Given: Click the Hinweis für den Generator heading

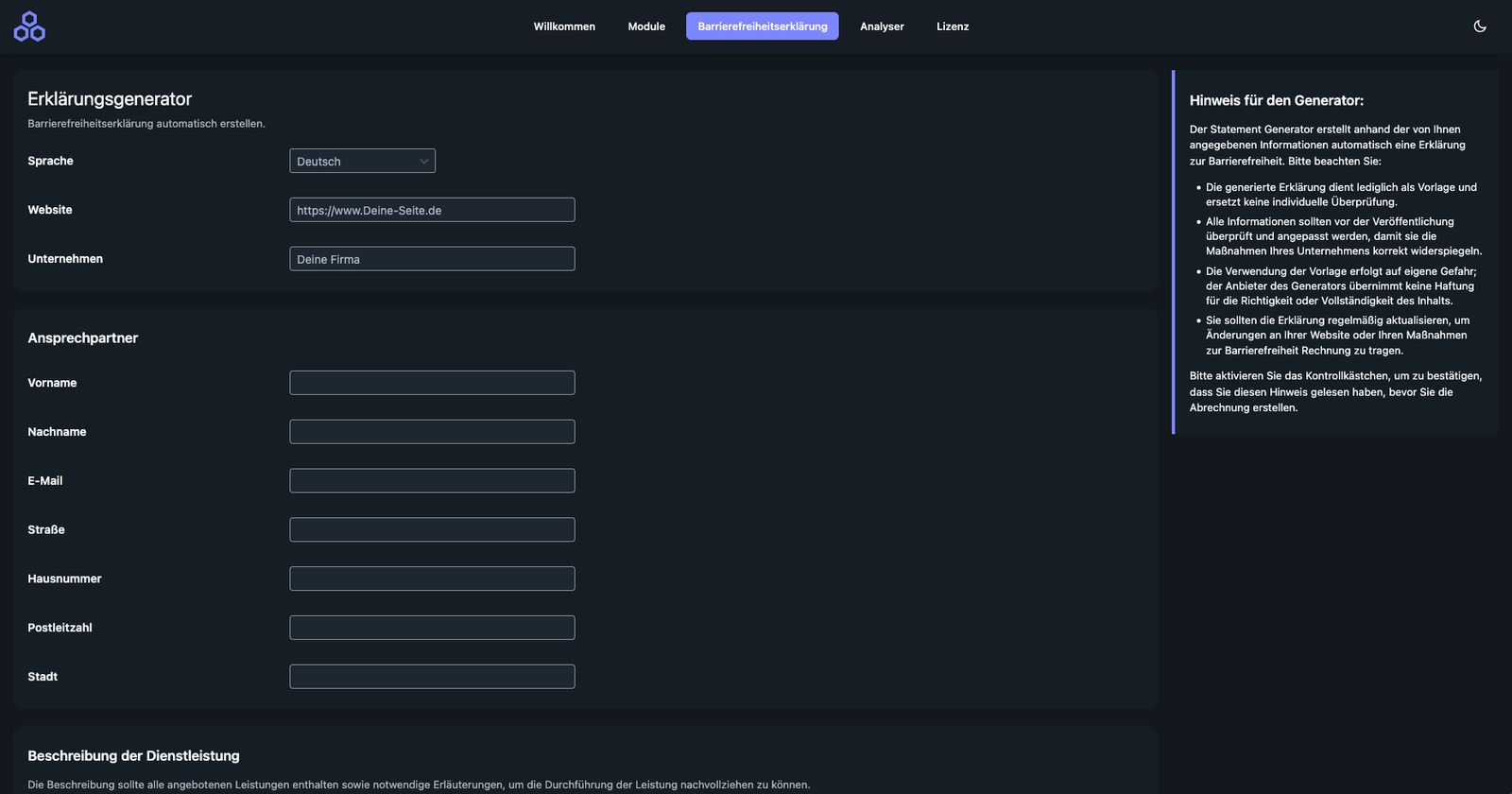Looking at the screenshot, I should [x=1276, y=100].
